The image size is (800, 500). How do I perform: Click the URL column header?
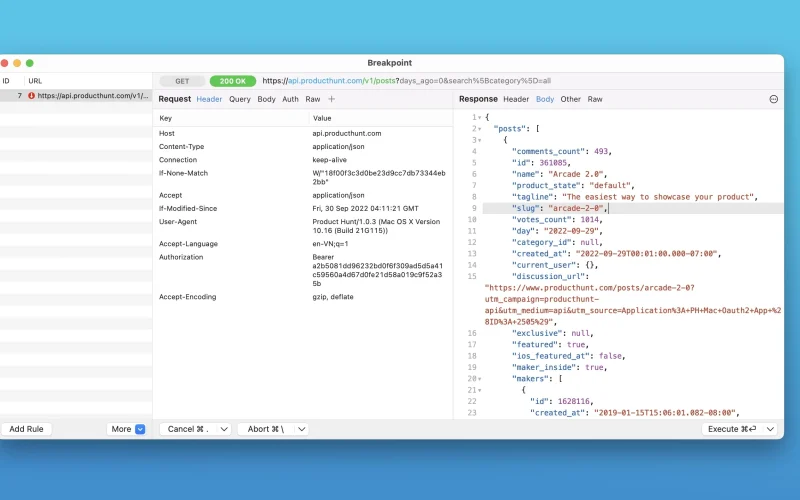coord(35,81)
